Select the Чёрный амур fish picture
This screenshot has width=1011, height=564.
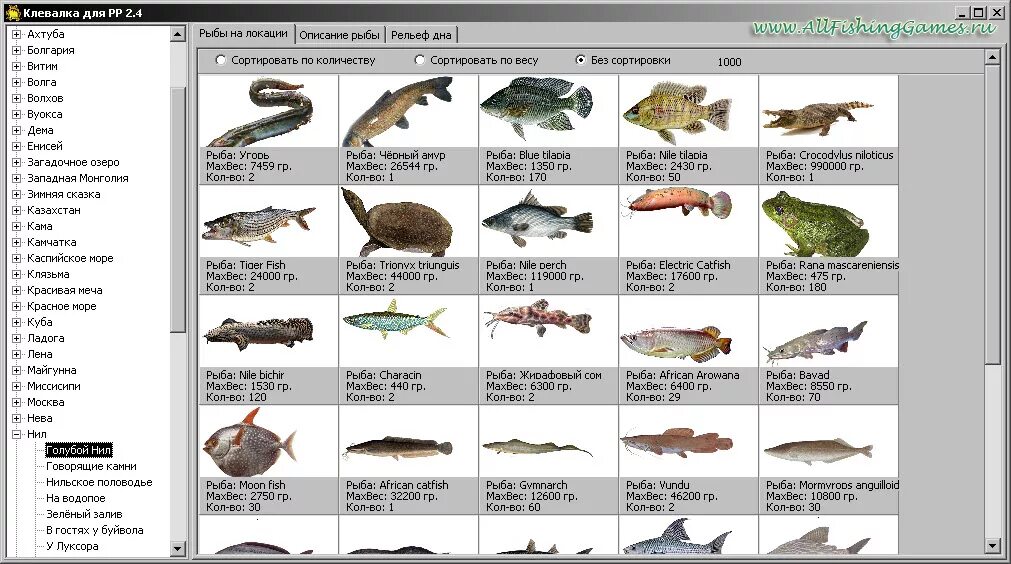click(x=408, y=112)
